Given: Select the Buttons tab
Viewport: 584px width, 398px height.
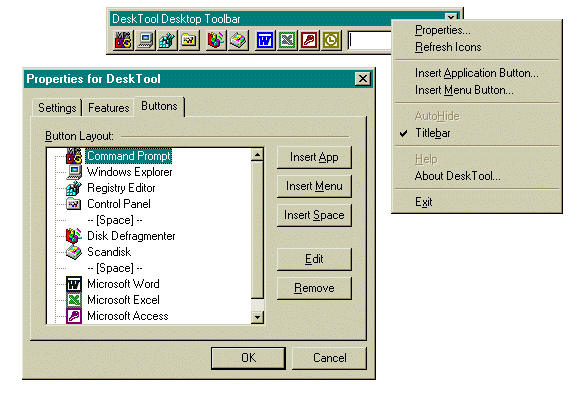Looking at the screenshot, I should [x=159, y=106].
